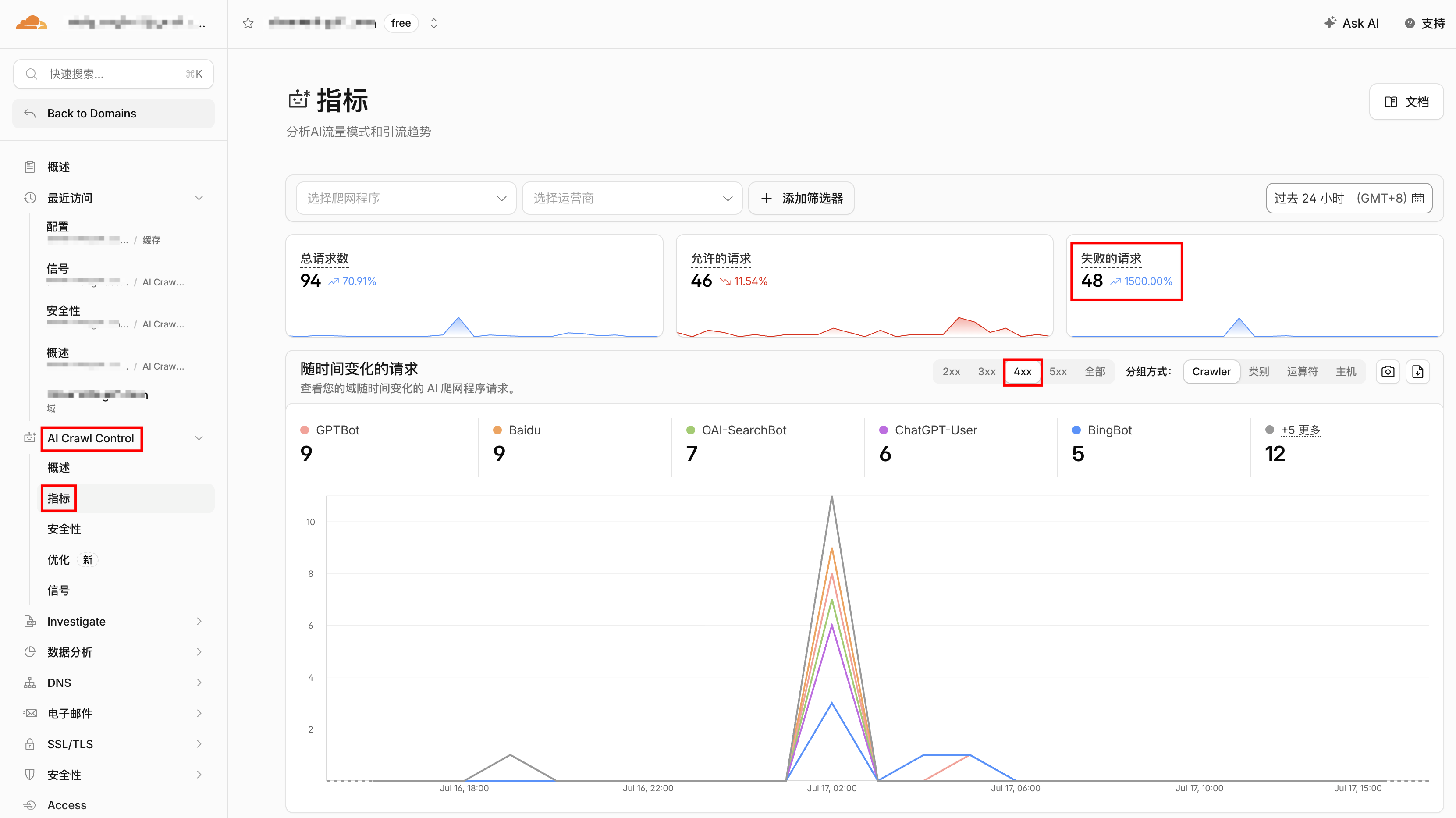The width and height of the screenshot is (1456, 818).
Task: Collapse the AI Crawl Control chevron
Action: coord(199,438)
